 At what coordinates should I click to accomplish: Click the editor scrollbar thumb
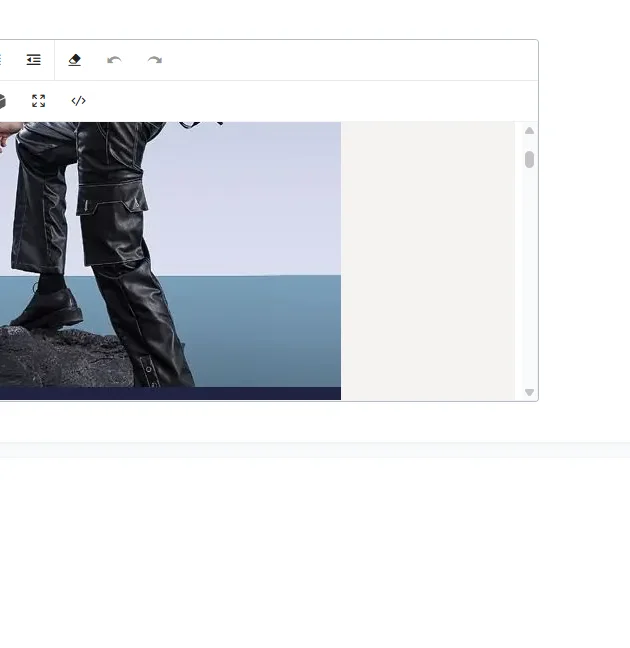pyautogui.click(x=529, y=160)
